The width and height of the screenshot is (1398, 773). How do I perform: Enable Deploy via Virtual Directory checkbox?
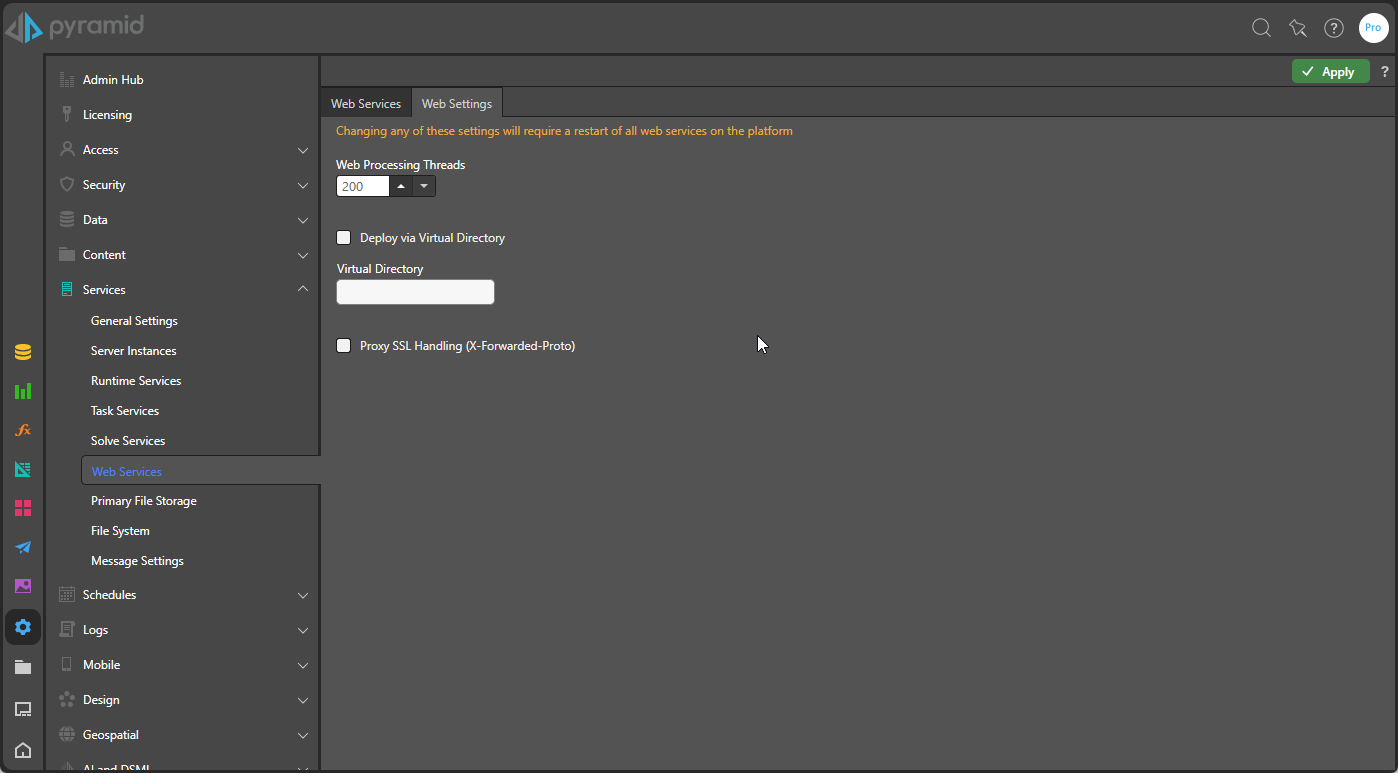pyautogui.click(x=344, y=238)
